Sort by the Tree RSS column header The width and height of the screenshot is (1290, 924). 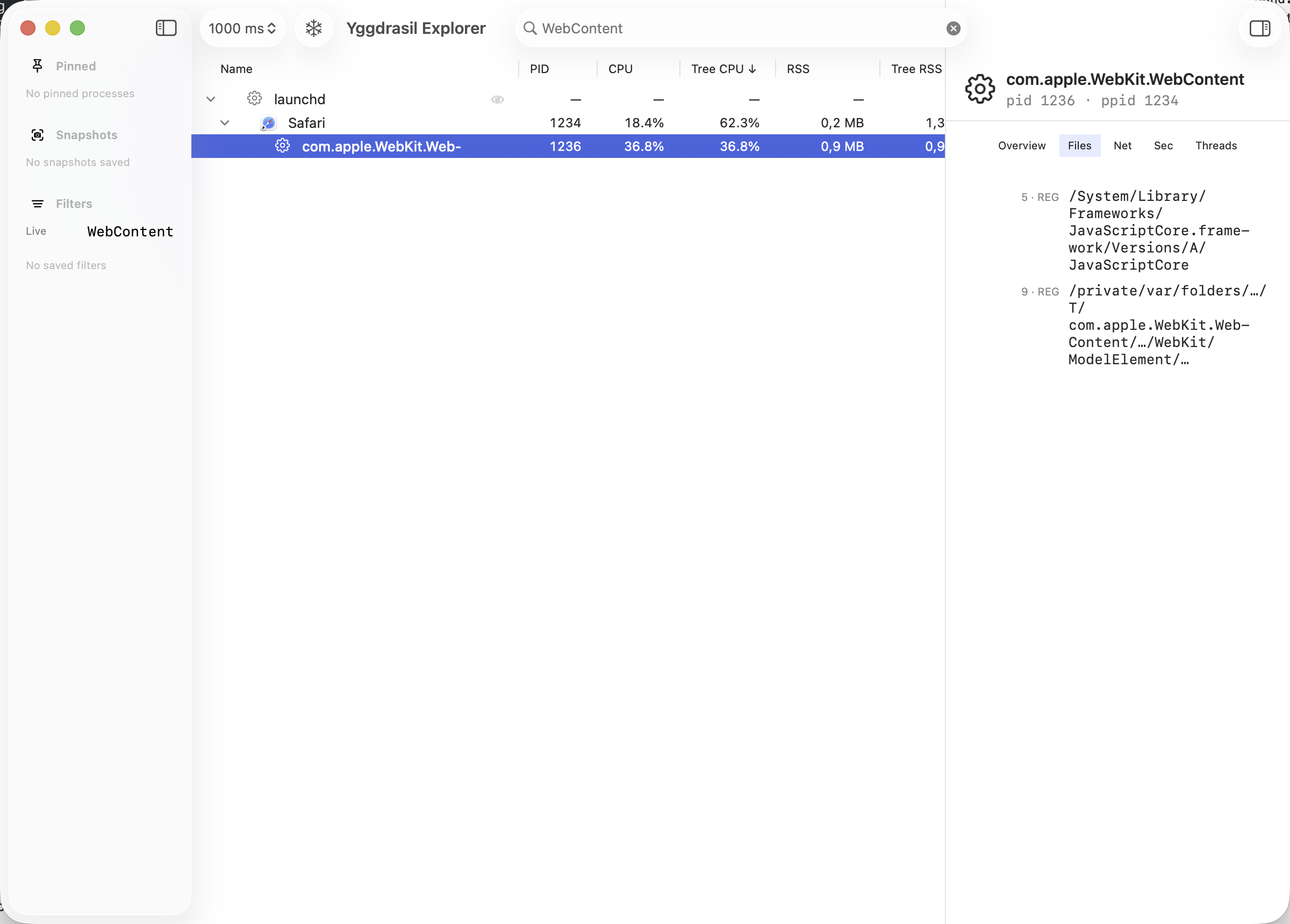pos(916,69)
